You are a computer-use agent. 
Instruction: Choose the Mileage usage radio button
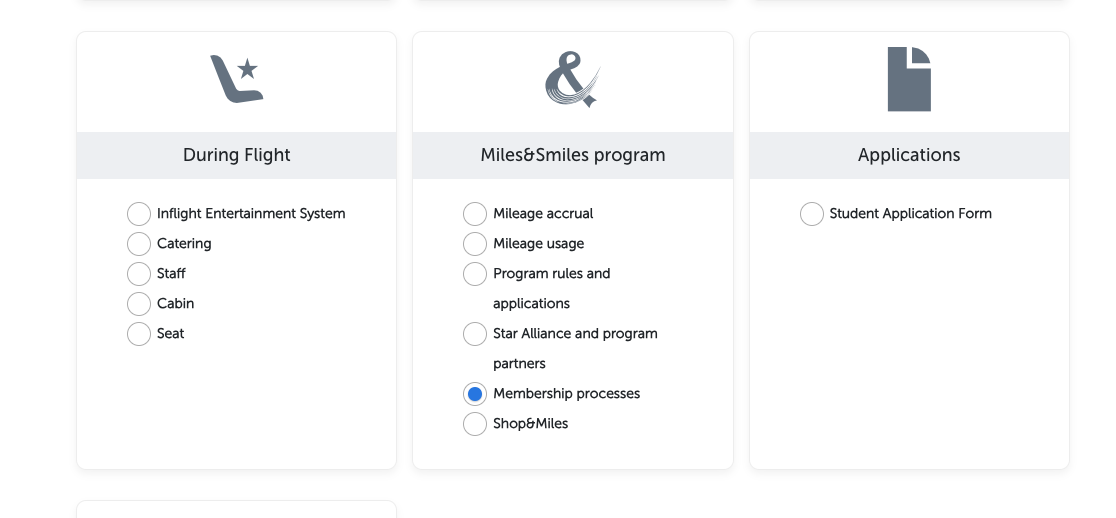click(475, 243)
